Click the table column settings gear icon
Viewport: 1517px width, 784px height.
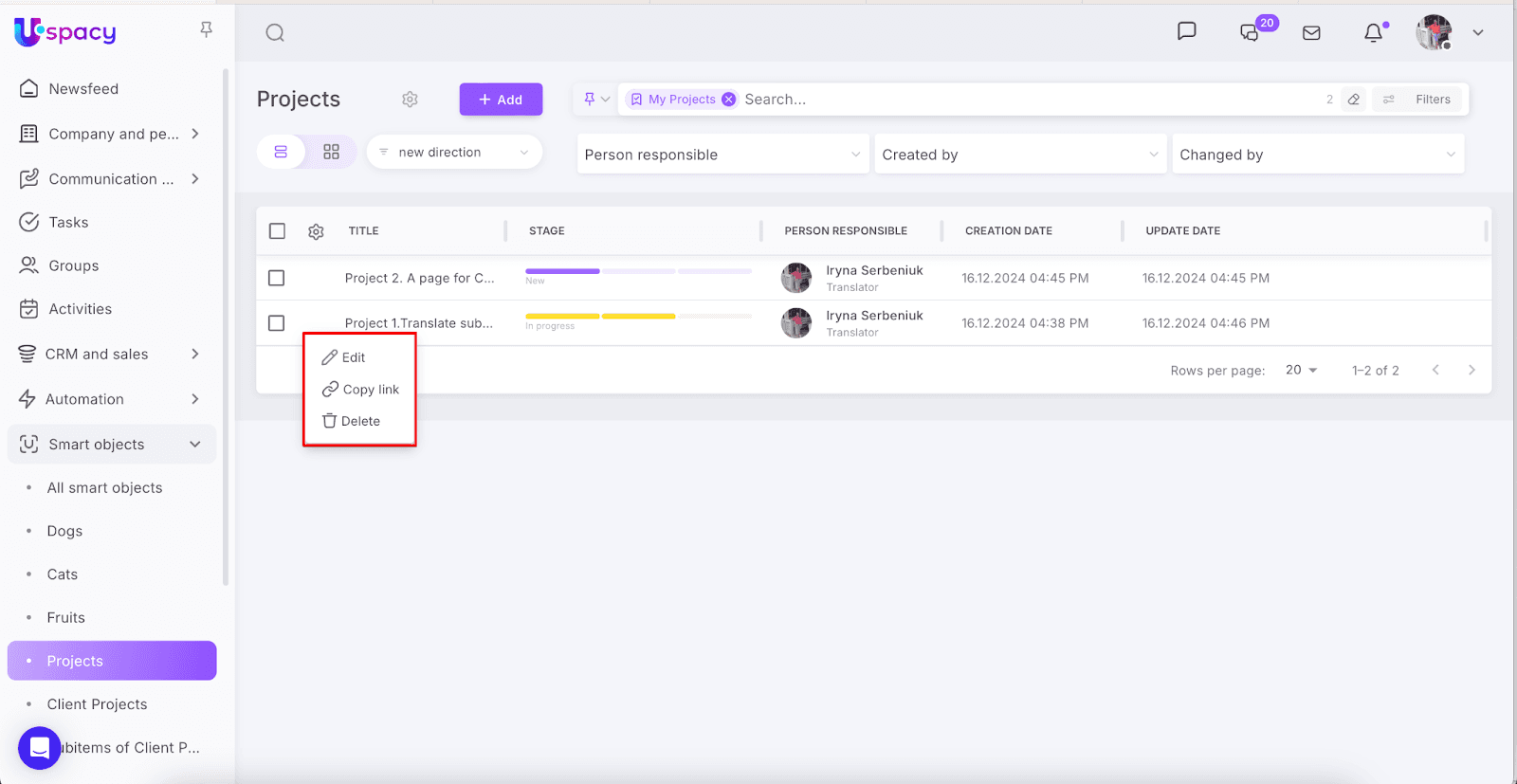317,231
